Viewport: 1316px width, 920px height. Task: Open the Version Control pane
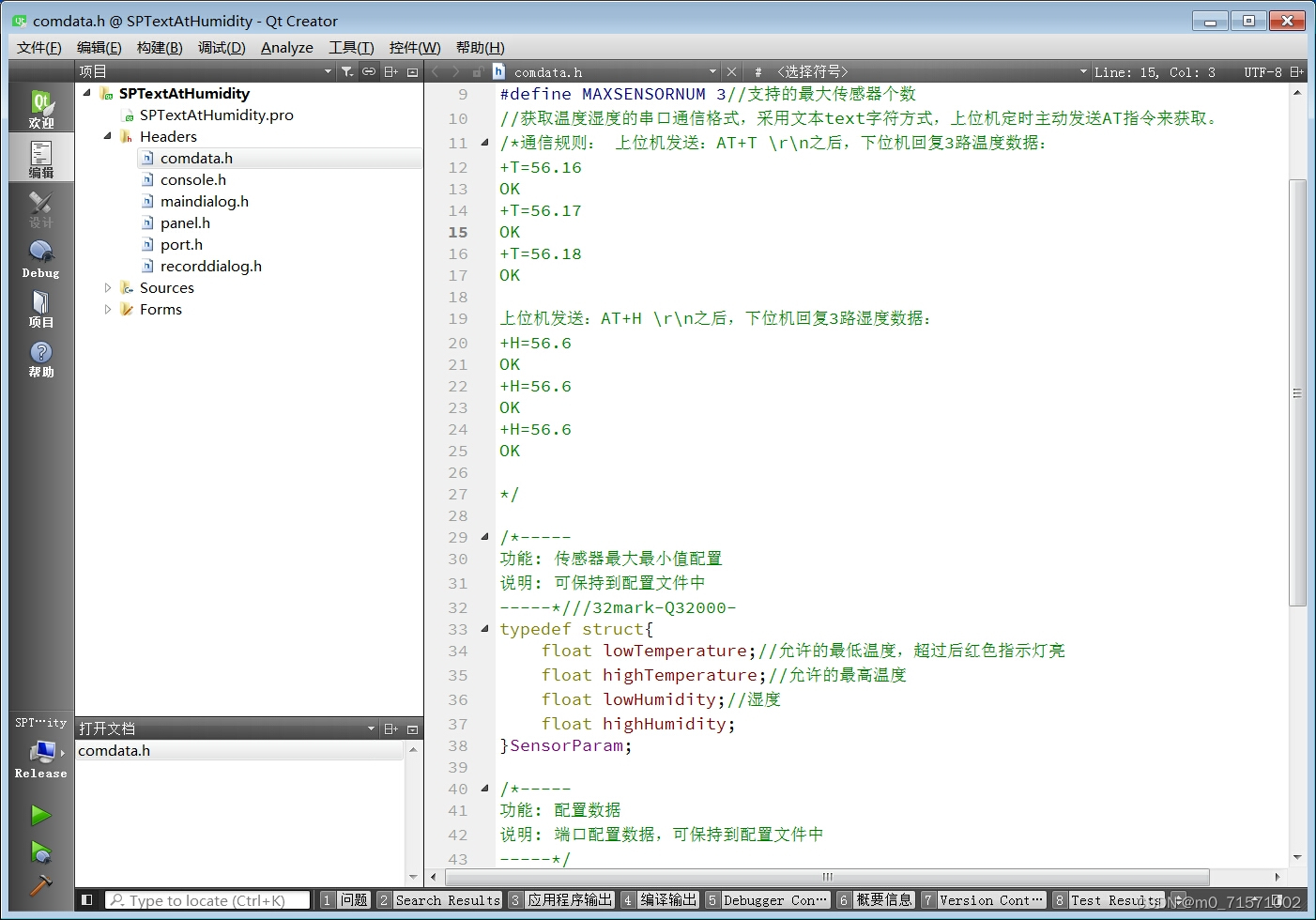pos(984,899)
